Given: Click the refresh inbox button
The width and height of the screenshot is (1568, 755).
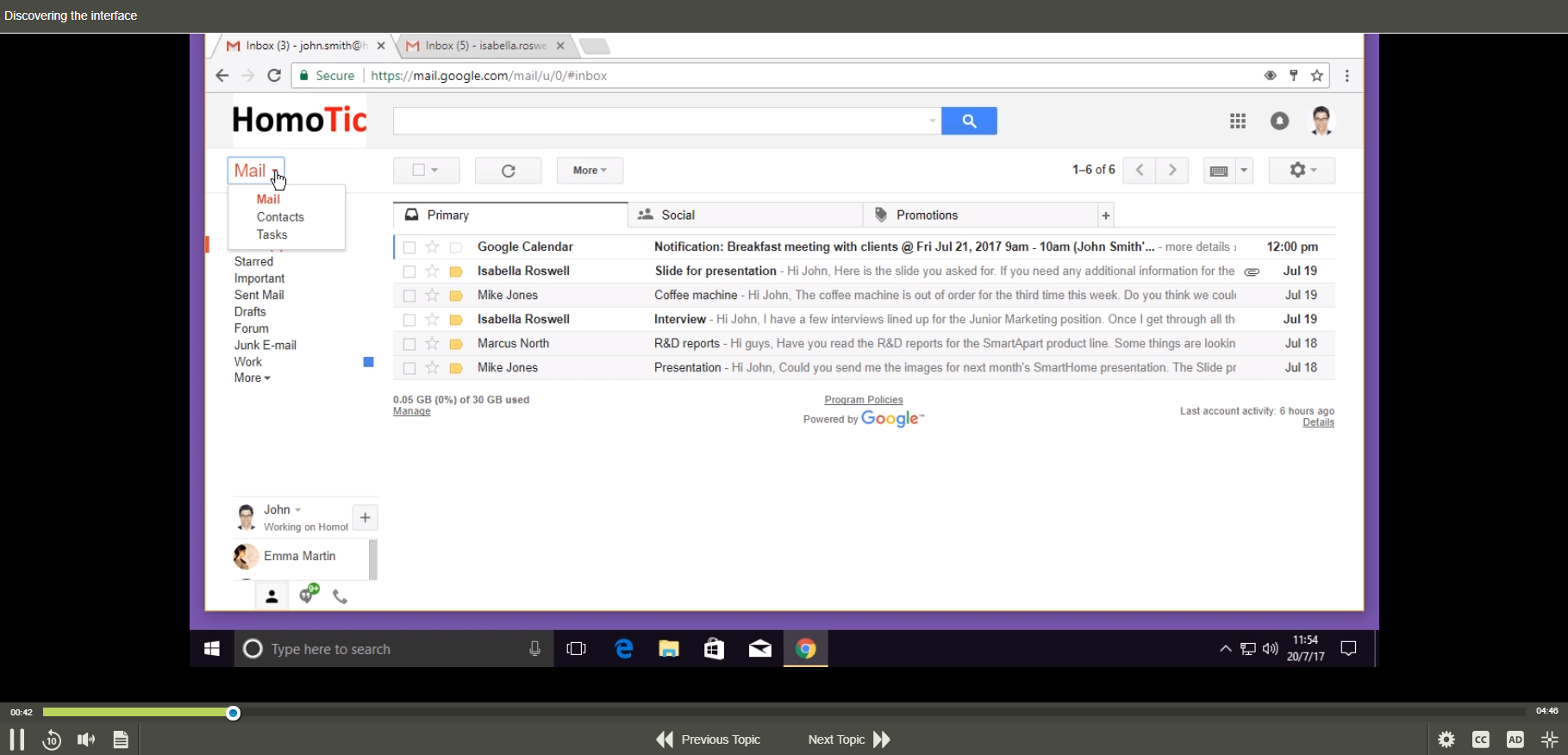Looking at the screenshot, I should point(509,171).
